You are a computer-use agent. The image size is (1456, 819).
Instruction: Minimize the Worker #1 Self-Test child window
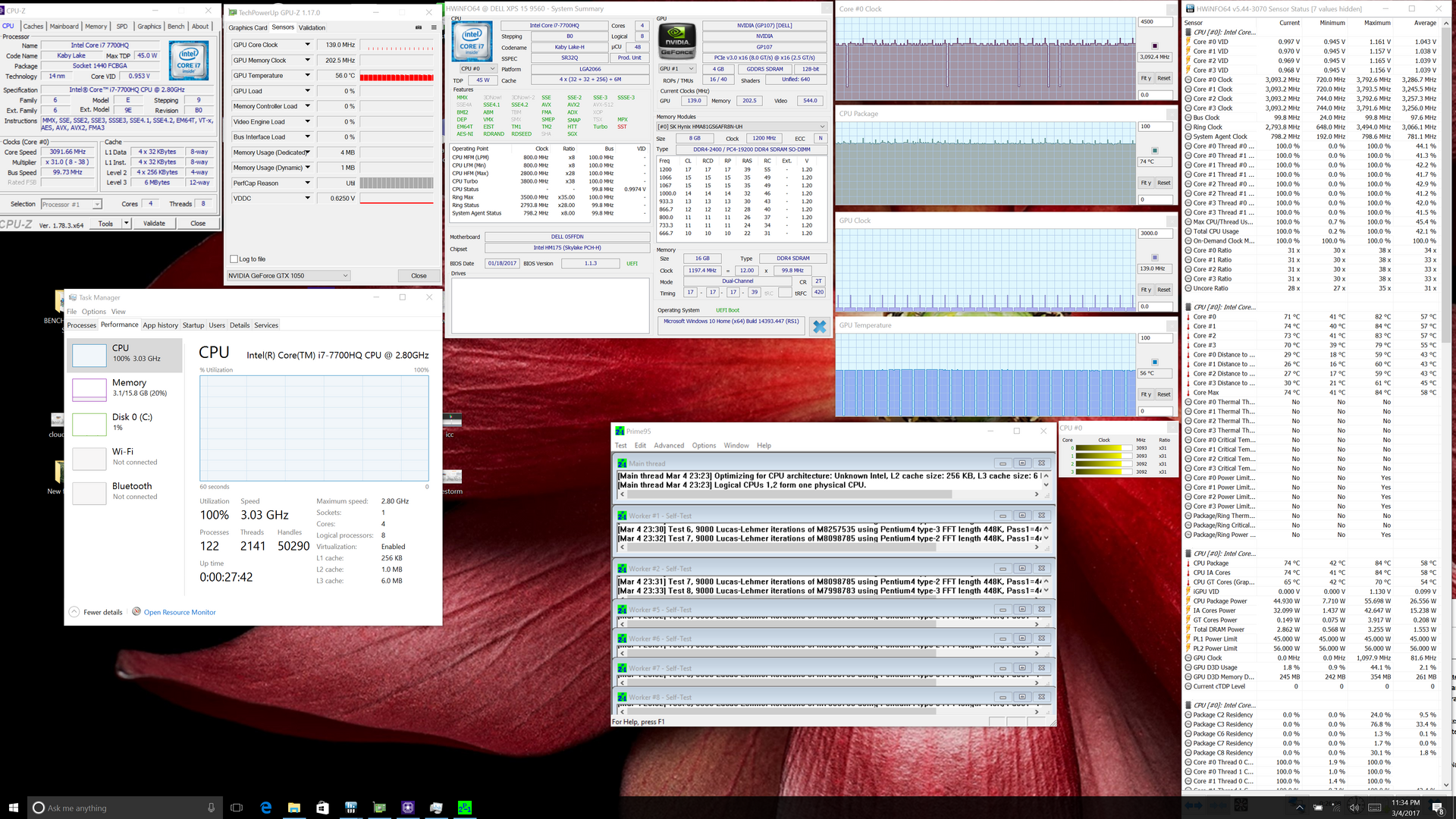pyautogui.click(x=1003, y=516)
